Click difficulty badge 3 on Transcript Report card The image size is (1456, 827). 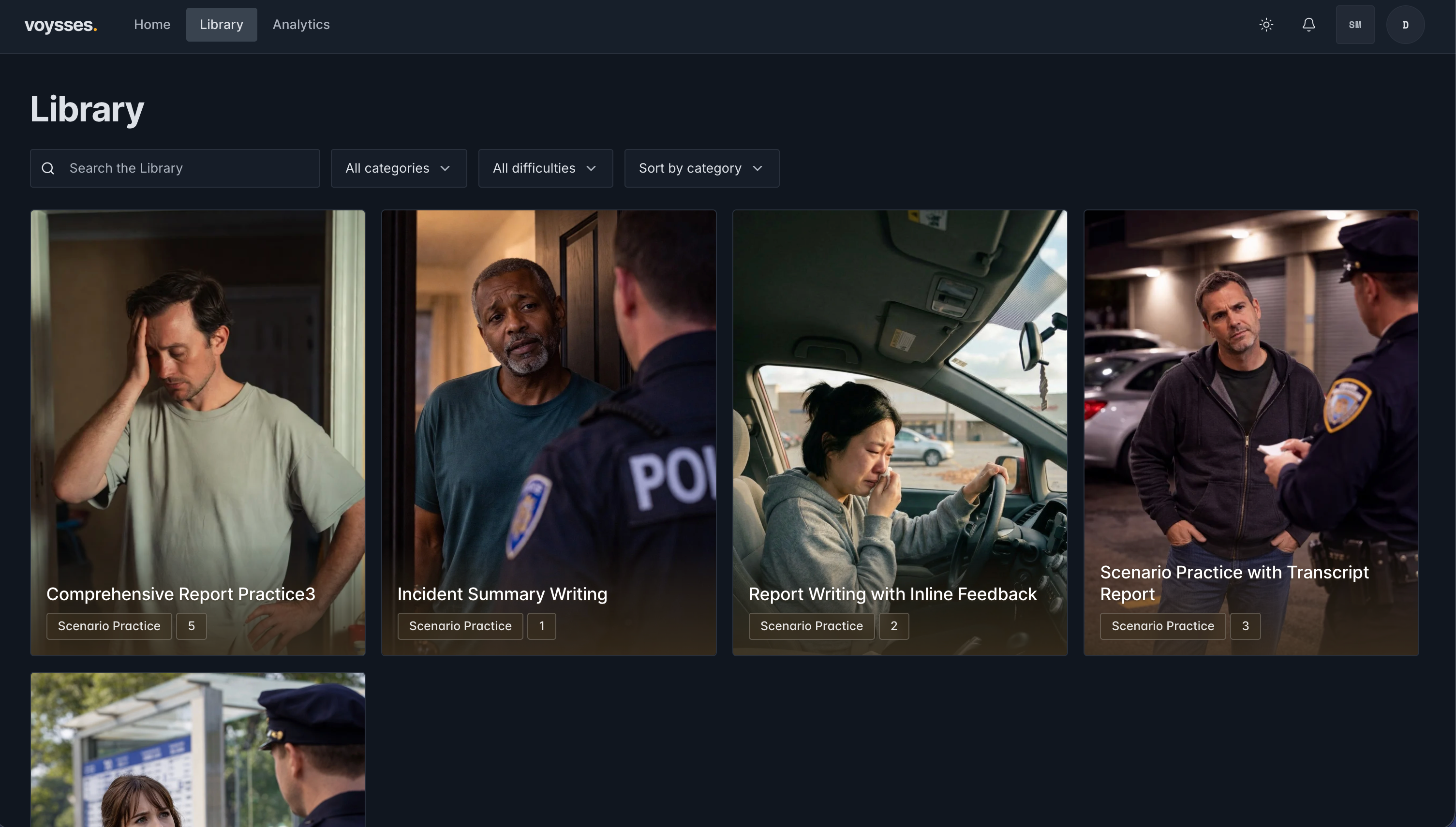coord(1245,626)
